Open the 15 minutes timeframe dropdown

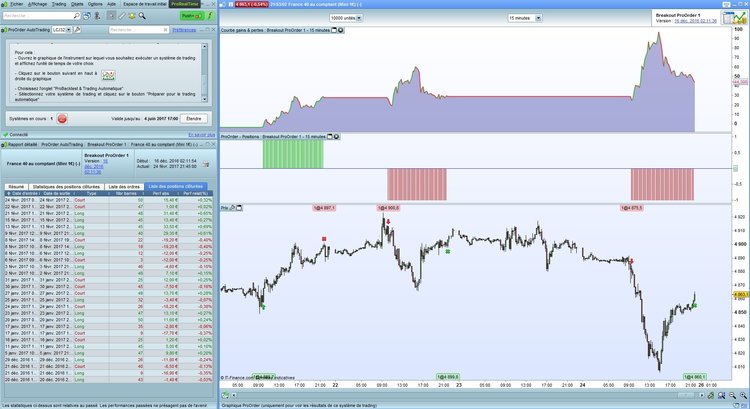524,18
